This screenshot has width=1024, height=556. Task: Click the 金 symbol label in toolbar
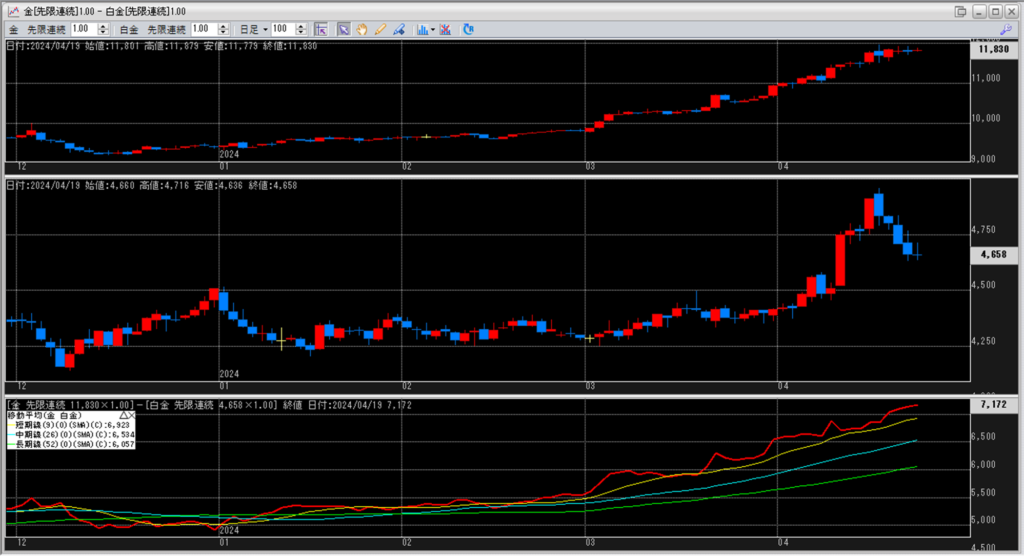pos(14,30)
